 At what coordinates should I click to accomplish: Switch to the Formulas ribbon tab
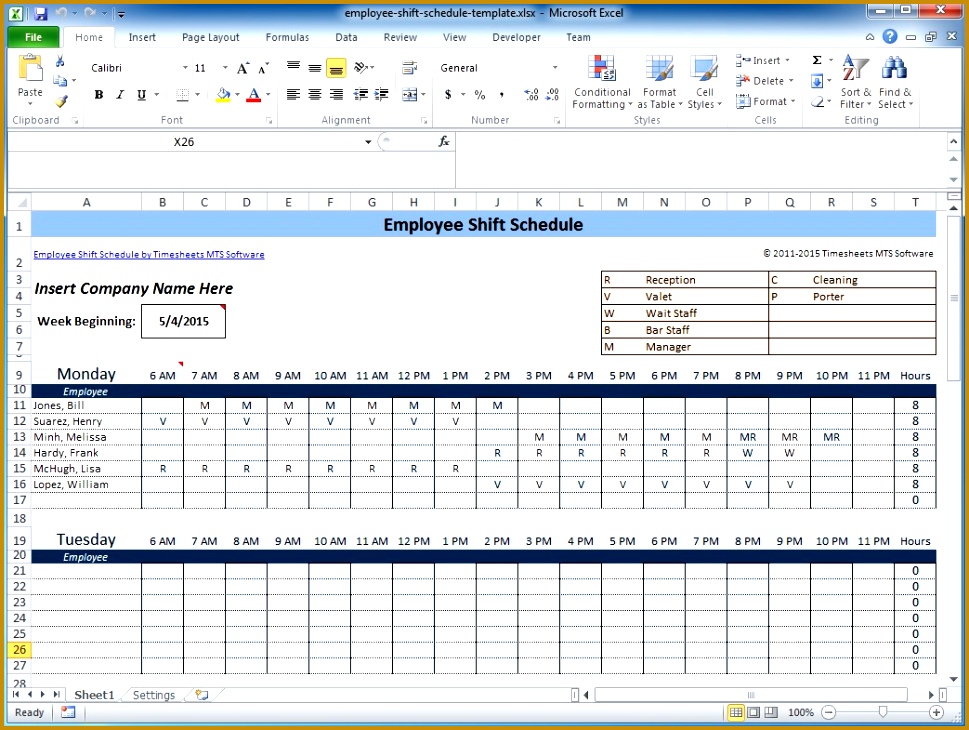287,37
